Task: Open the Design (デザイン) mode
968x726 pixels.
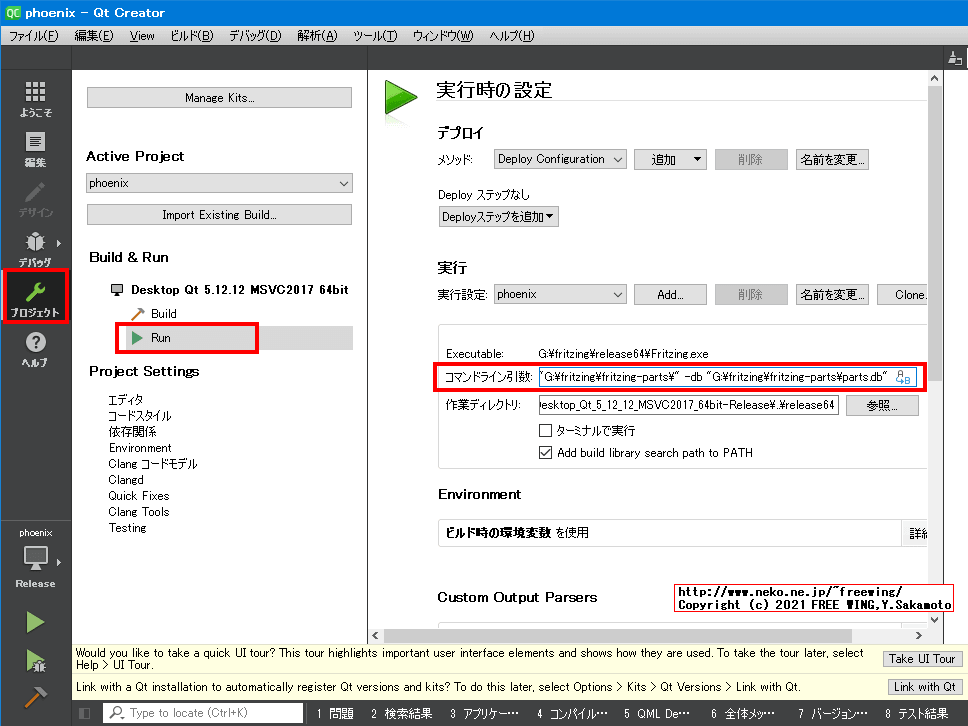Action: click(35, 199)
